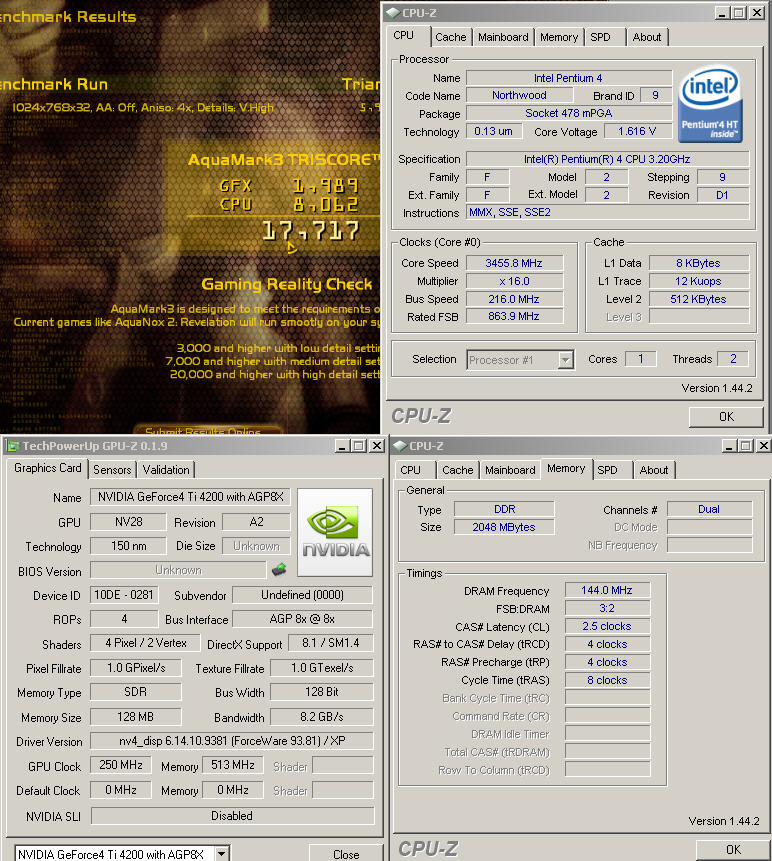Screen dimensions: 772x861
Task: Click the Driver Version field in GPU-Z
Action: (232, 741)
